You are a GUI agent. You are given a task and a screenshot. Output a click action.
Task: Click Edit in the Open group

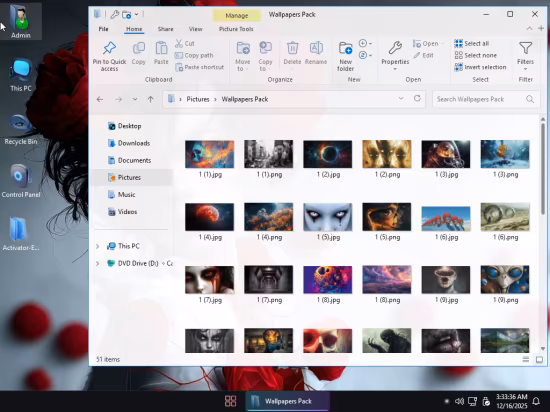(423, 55)
